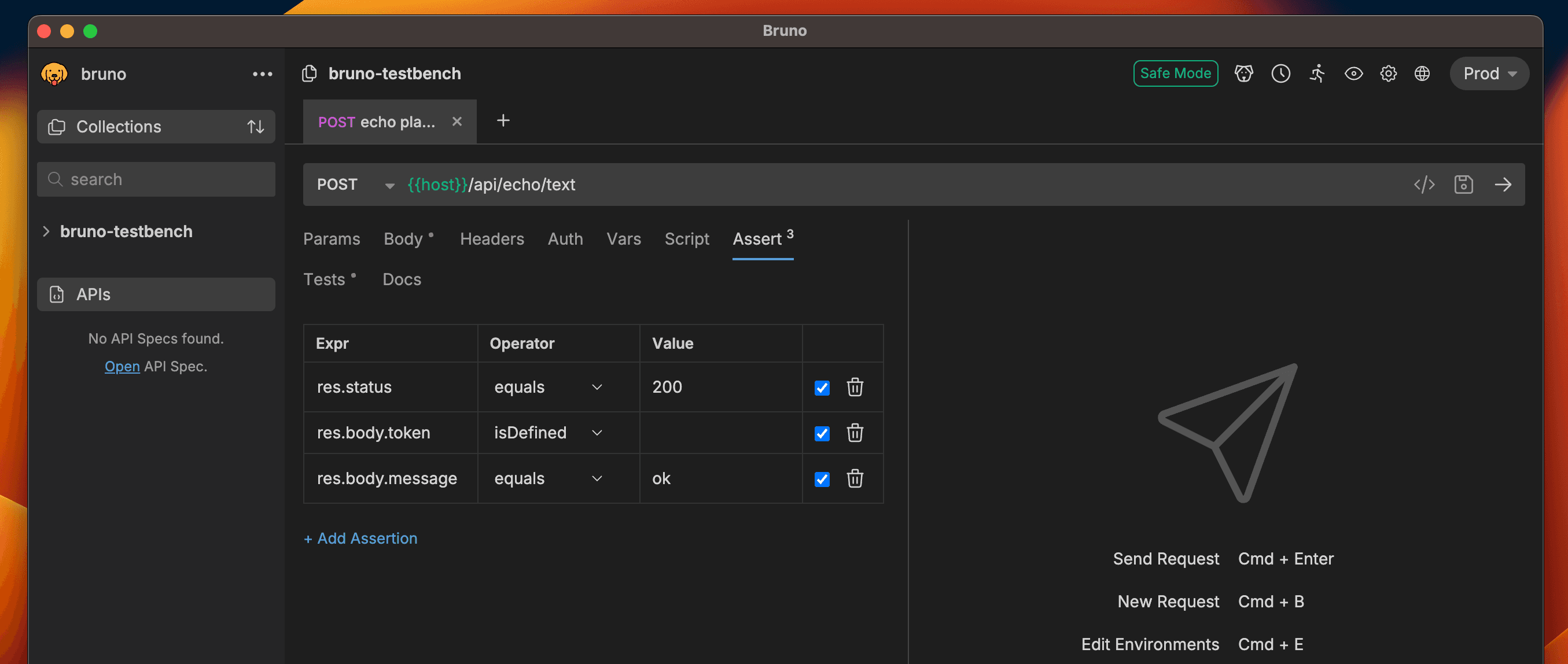1568x664 pixels.
Task: Close the 'echo pla...' request tab
Action: [x=457, y=121]
